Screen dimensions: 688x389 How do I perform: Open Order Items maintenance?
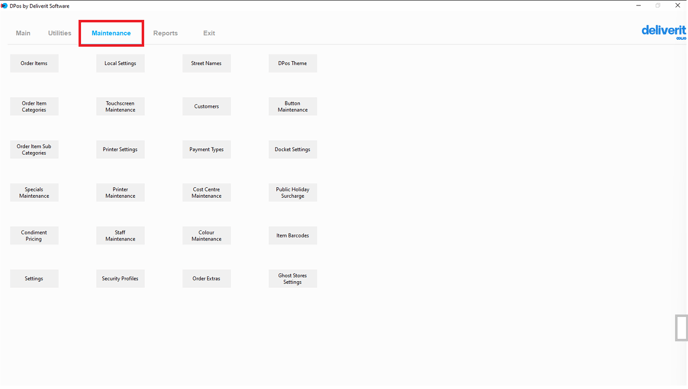coord(34,63)
